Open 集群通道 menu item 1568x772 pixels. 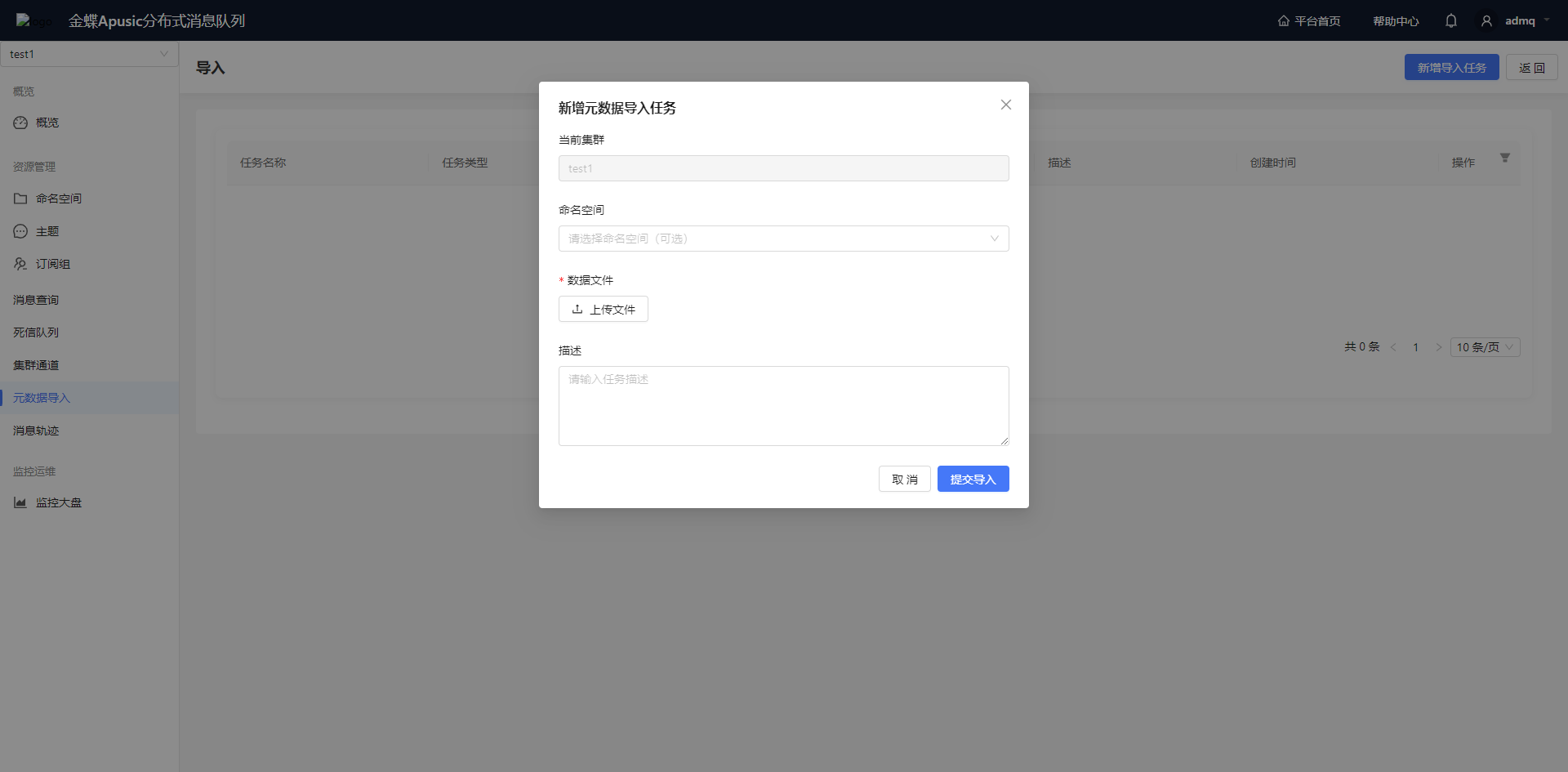click(x=89, y=365)
